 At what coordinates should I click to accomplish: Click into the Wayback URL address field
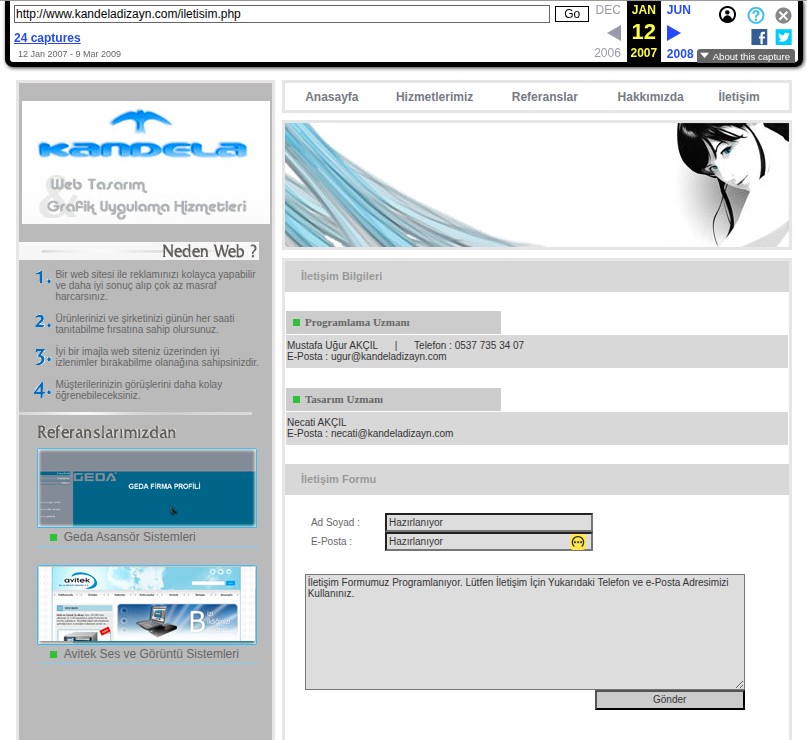[x=281, y=14]
